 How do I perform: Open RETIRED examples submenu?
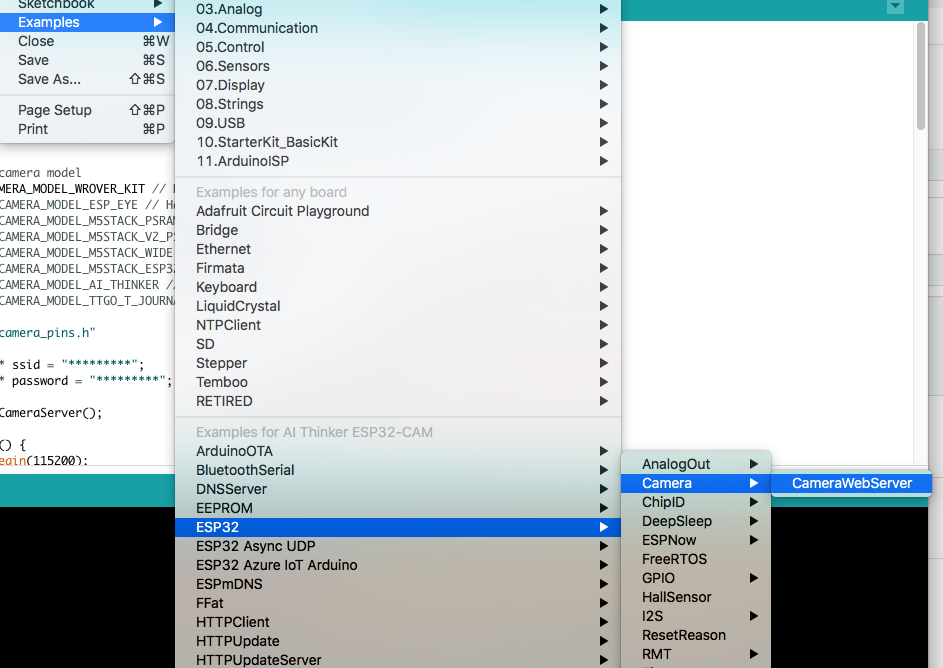pos(398,401)
